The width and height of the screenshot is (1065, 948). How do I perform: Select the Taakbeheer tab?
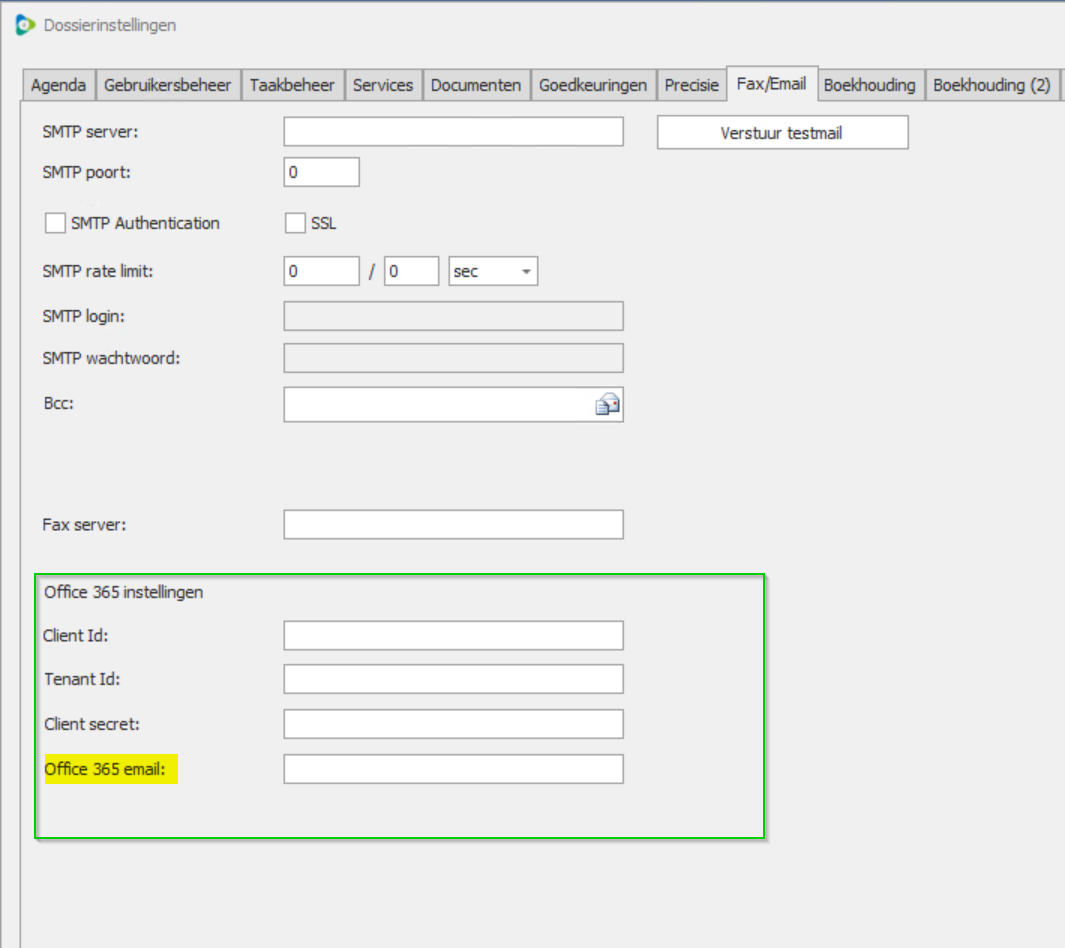coord(292,85)
